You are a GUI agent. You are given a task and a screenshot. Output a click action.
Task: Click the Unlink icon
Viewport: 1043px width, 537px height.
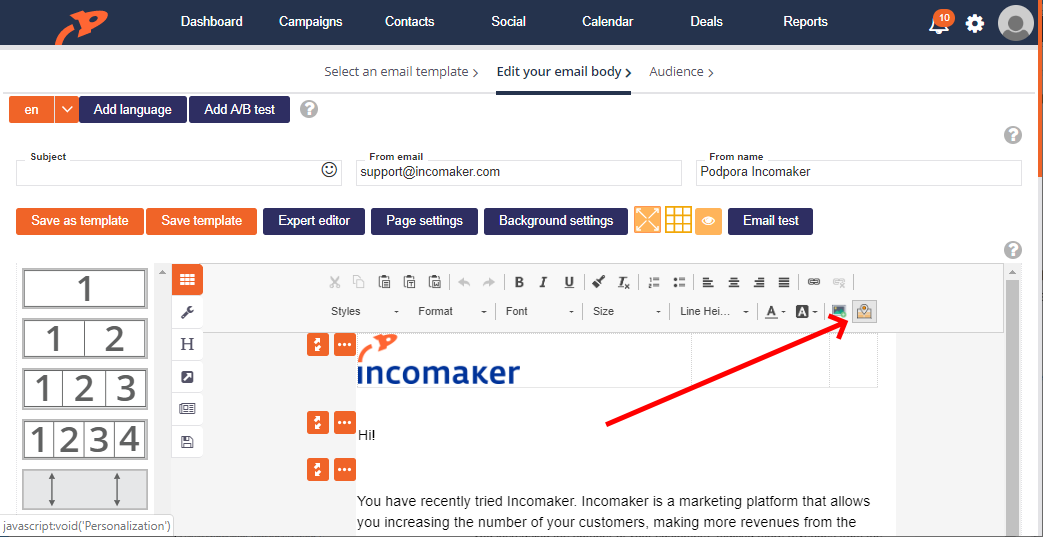pos(839,282)
